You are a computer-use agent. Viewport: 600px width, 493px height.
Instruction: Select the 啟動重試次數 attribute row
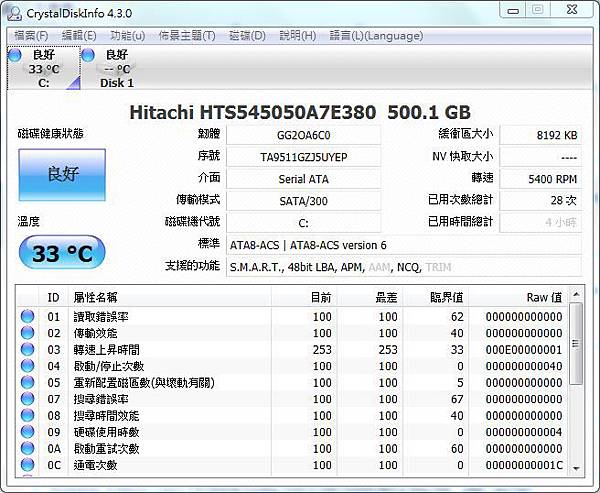pos(292,448)
